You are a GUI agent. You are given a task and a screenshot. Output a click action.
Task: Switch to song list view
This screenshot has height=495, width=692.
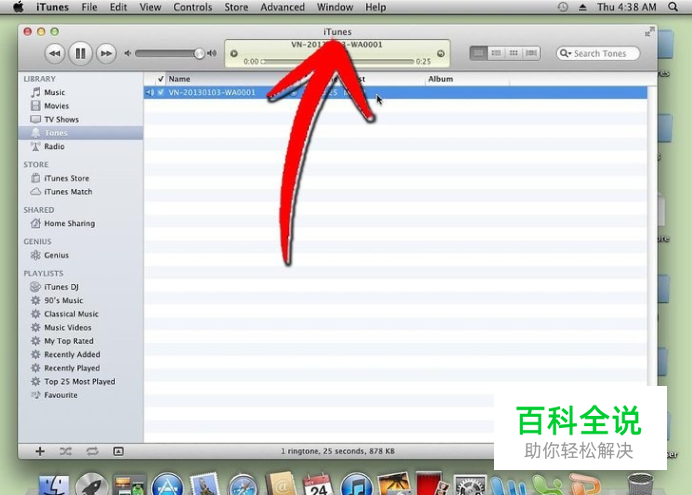tap(478, 53)
